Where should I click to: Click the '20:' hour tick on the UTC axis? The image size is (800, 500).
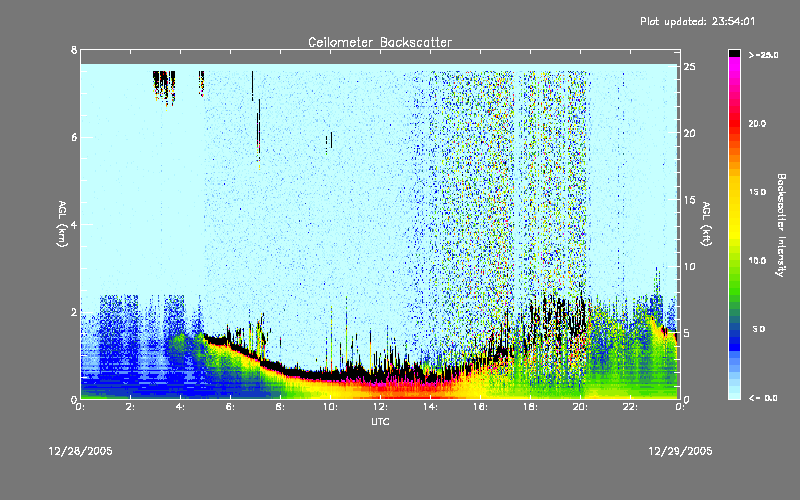(580, 407)
